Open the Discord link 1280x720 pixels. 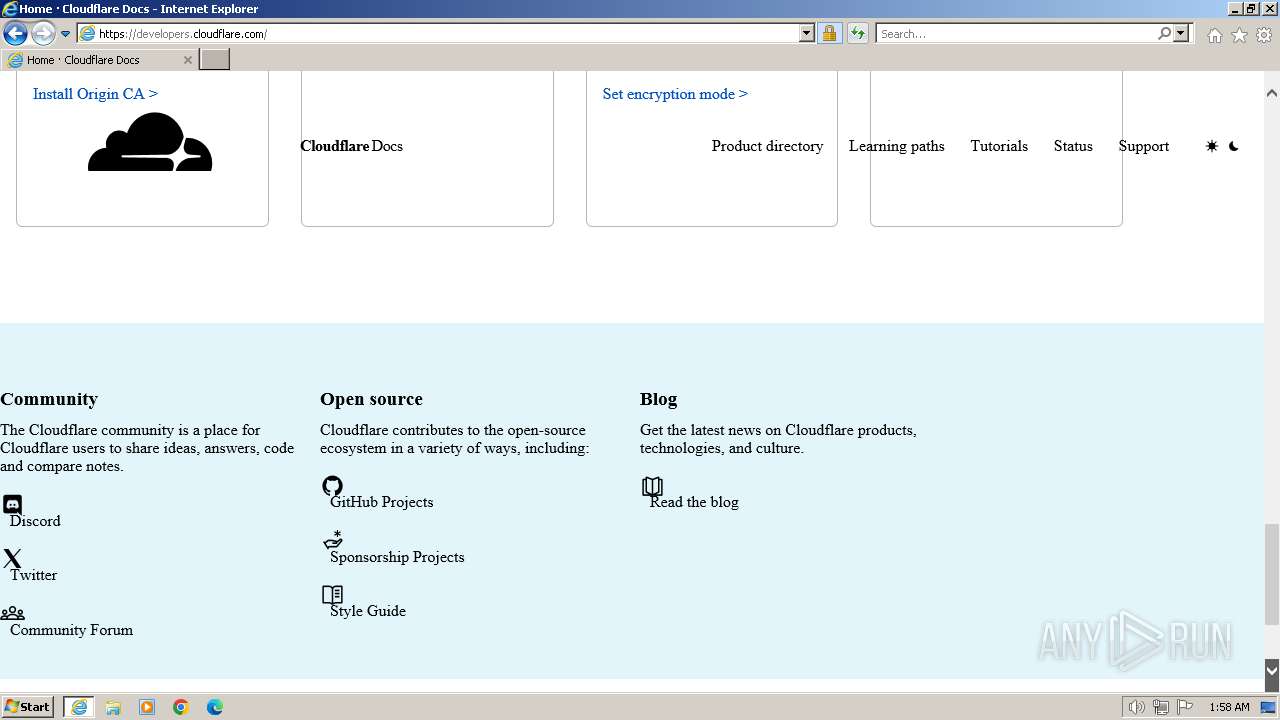click(x=35, y=521)
